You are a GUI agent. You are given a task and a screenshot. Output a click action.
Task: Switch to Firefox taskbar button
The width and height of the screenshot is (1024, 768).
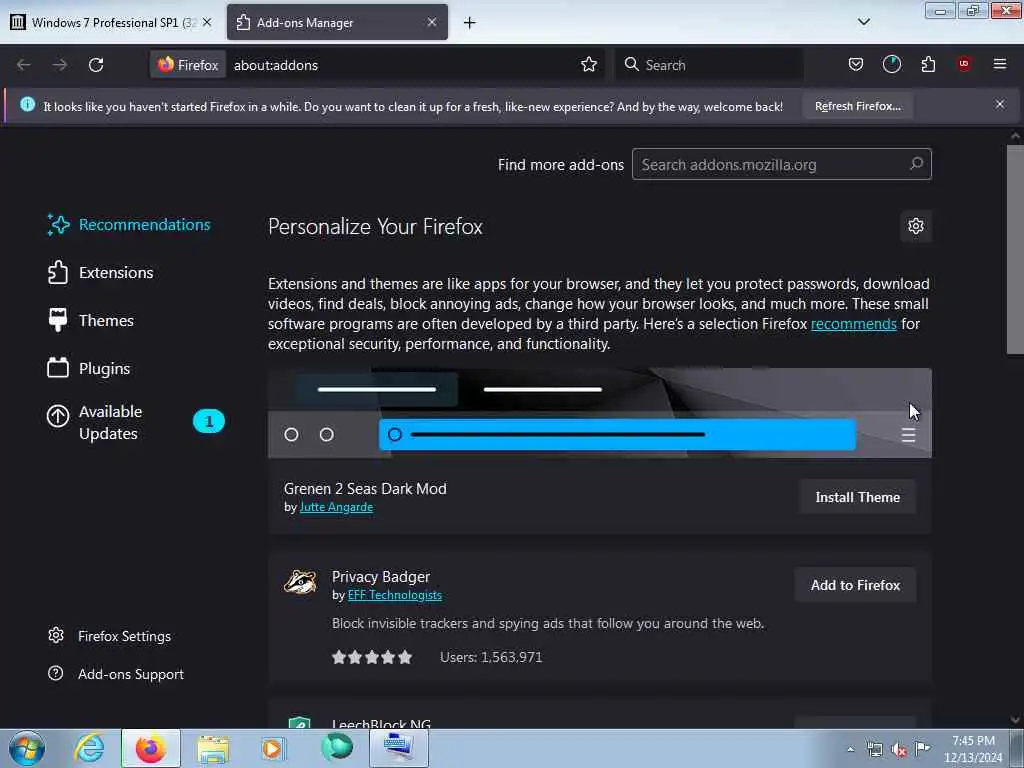[151, 748]
